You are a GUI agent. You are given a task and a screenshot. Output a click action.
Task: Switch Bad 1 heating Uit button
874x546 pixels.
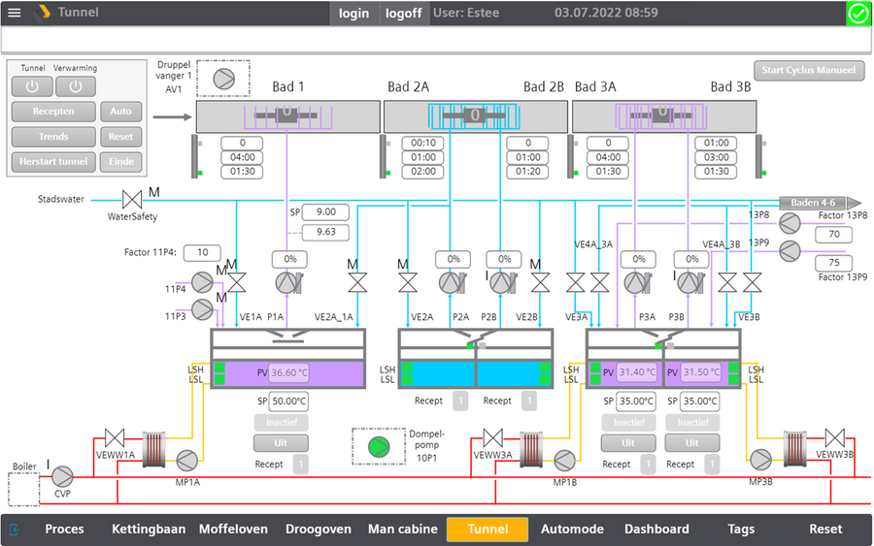[281, 443]
